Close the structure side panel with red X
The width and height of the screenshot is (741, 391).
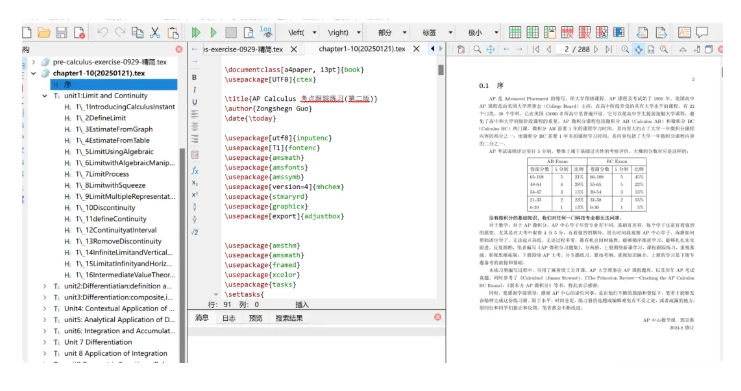179,49
